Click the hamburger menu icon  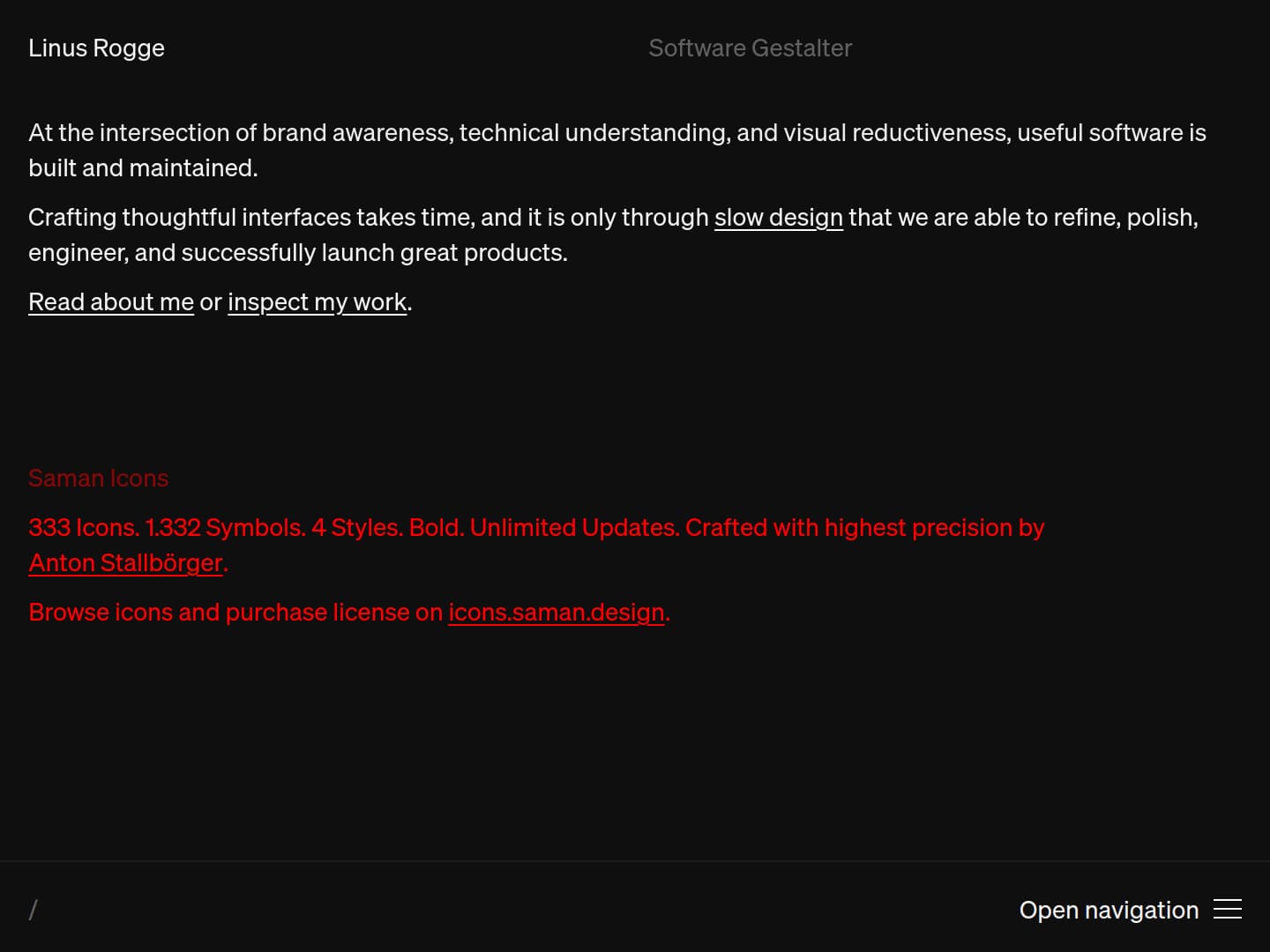[x=1227, y=909]
